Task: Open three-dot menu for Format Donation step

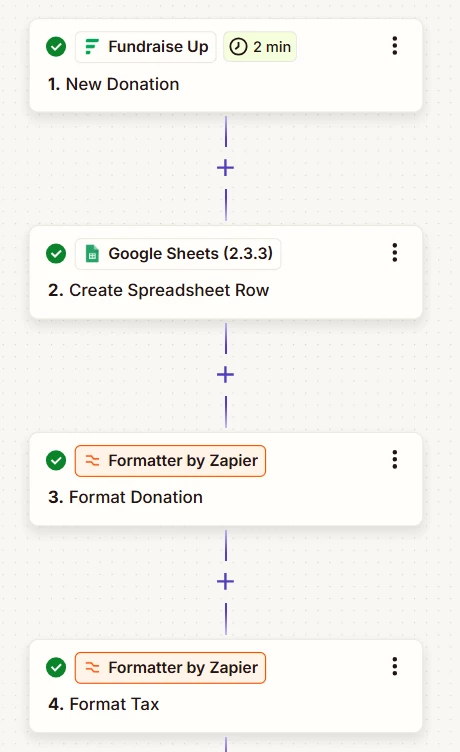Action: pos(395,459)
